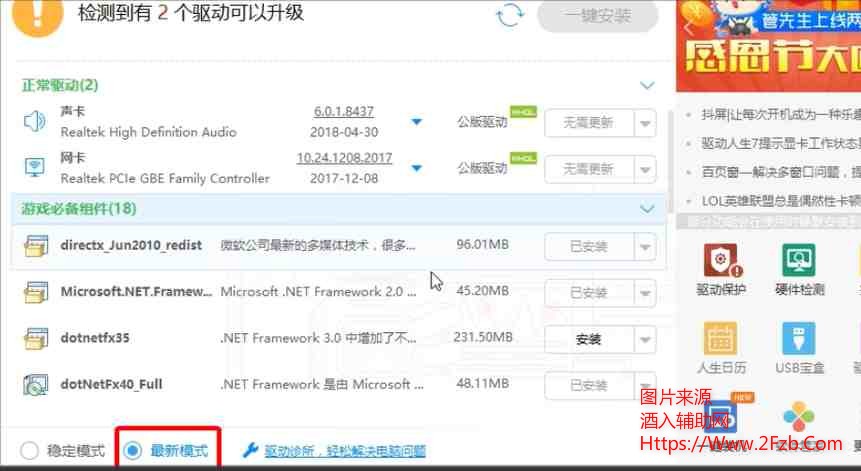The width and height of the screenshot is (861, 471).
Task: Click size value 231.50MB
Action: (483, 337)
